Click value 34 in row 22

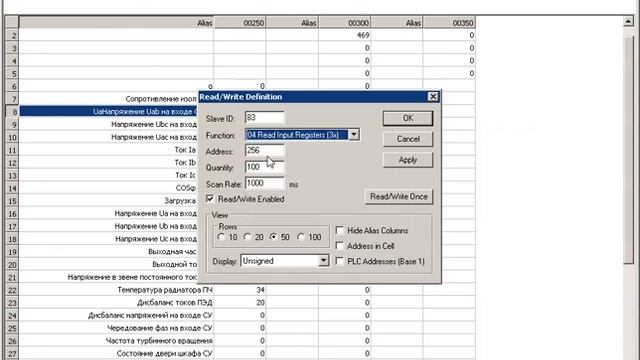coord(260,290)
